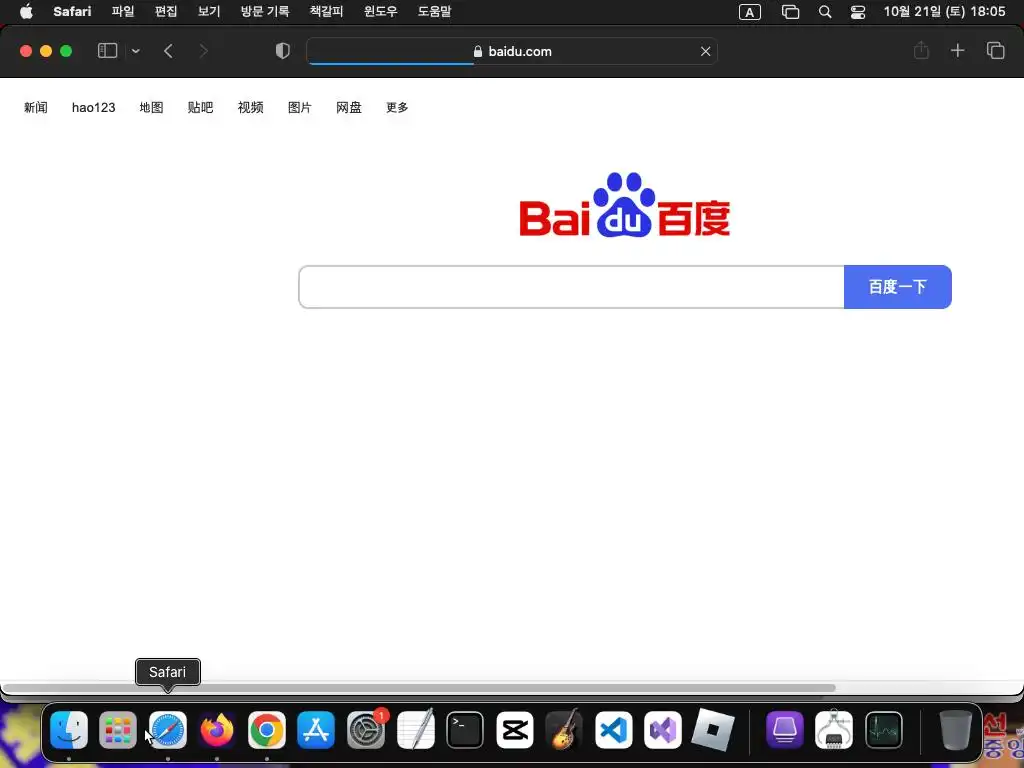Show the tab overview icon
This screenshot has width=1024, height=768.
pyautogui.click(x=995, y=50)
